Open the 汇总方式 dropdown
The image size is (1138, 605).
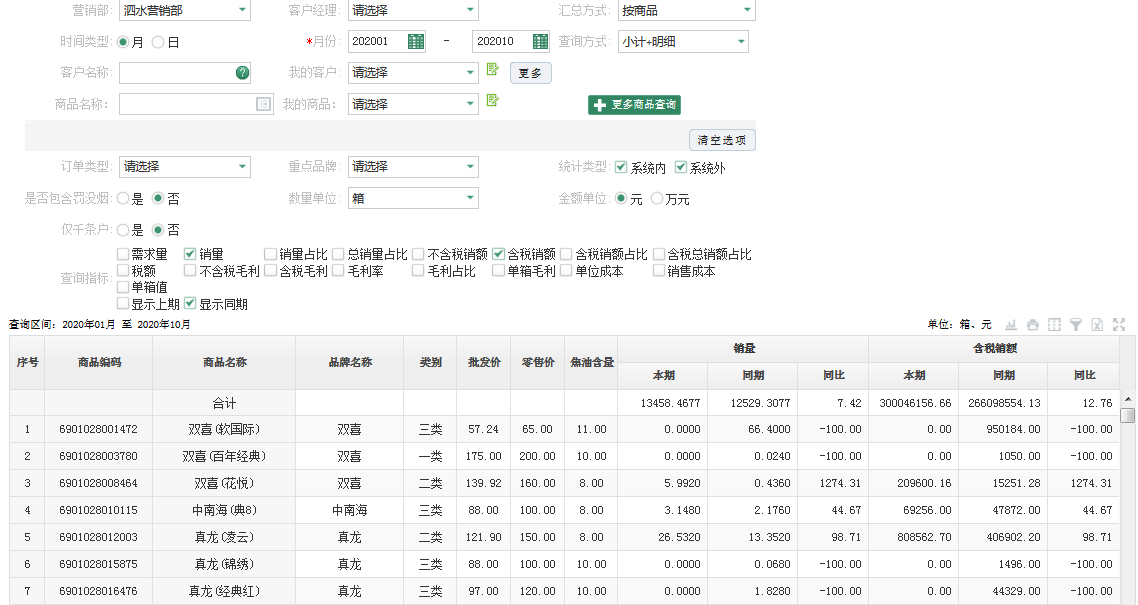[x=687, y=10]
